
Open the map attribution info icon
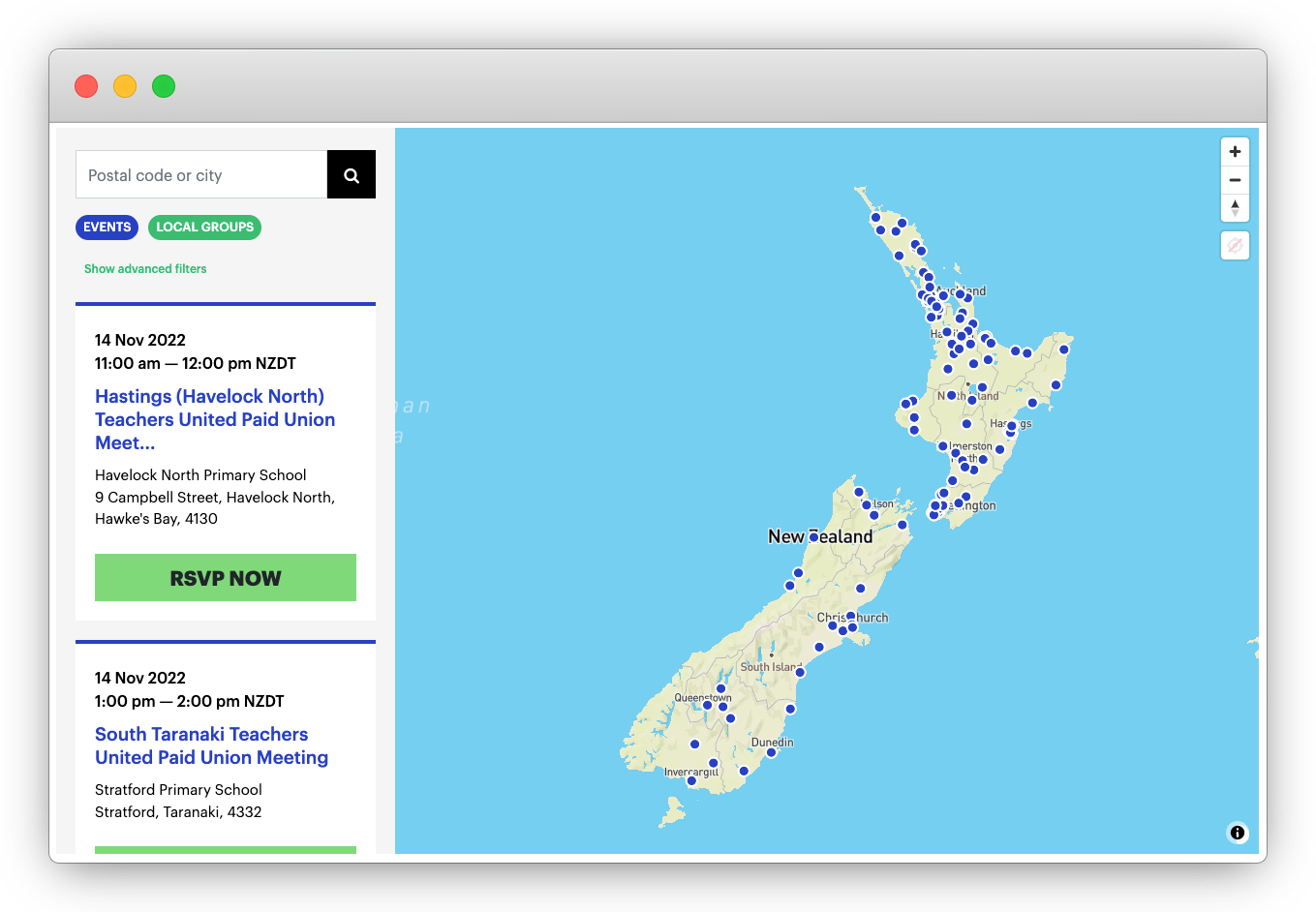pyautogui.click(x=1237, y=833)
